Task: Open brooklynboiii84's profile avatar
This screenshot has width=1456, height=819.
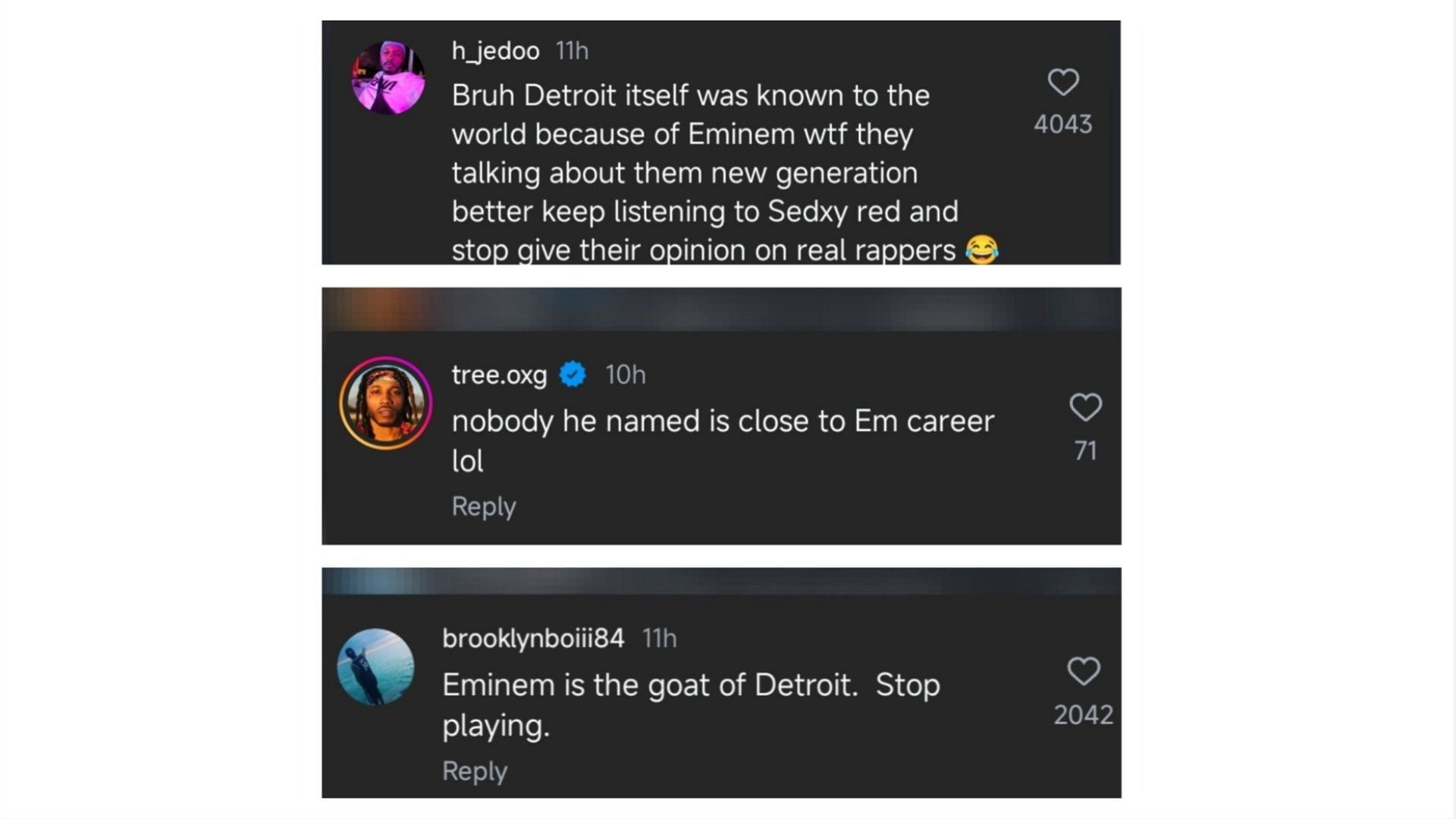Action: click(375, 667)
